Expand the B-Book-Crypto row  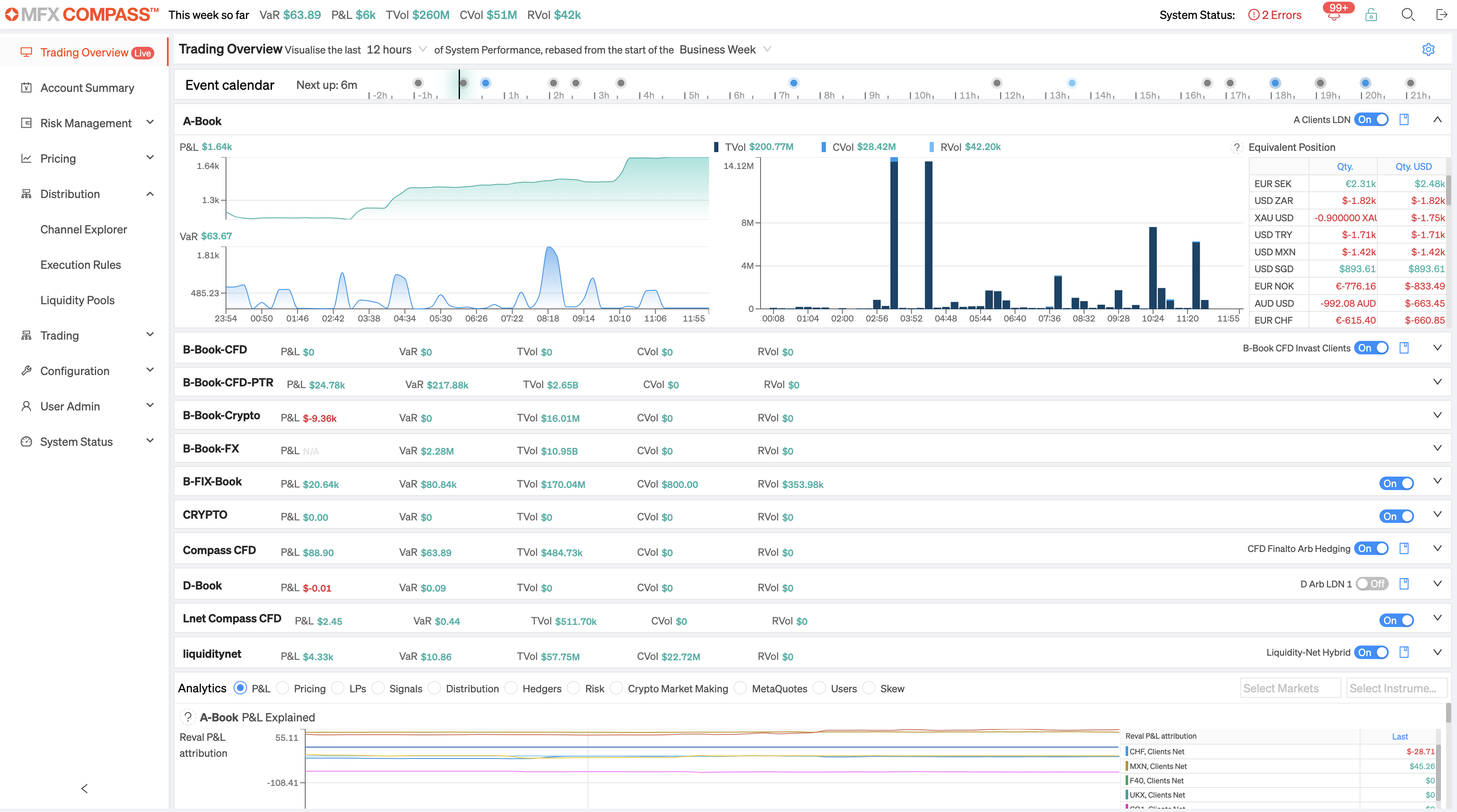[1437, 415]
